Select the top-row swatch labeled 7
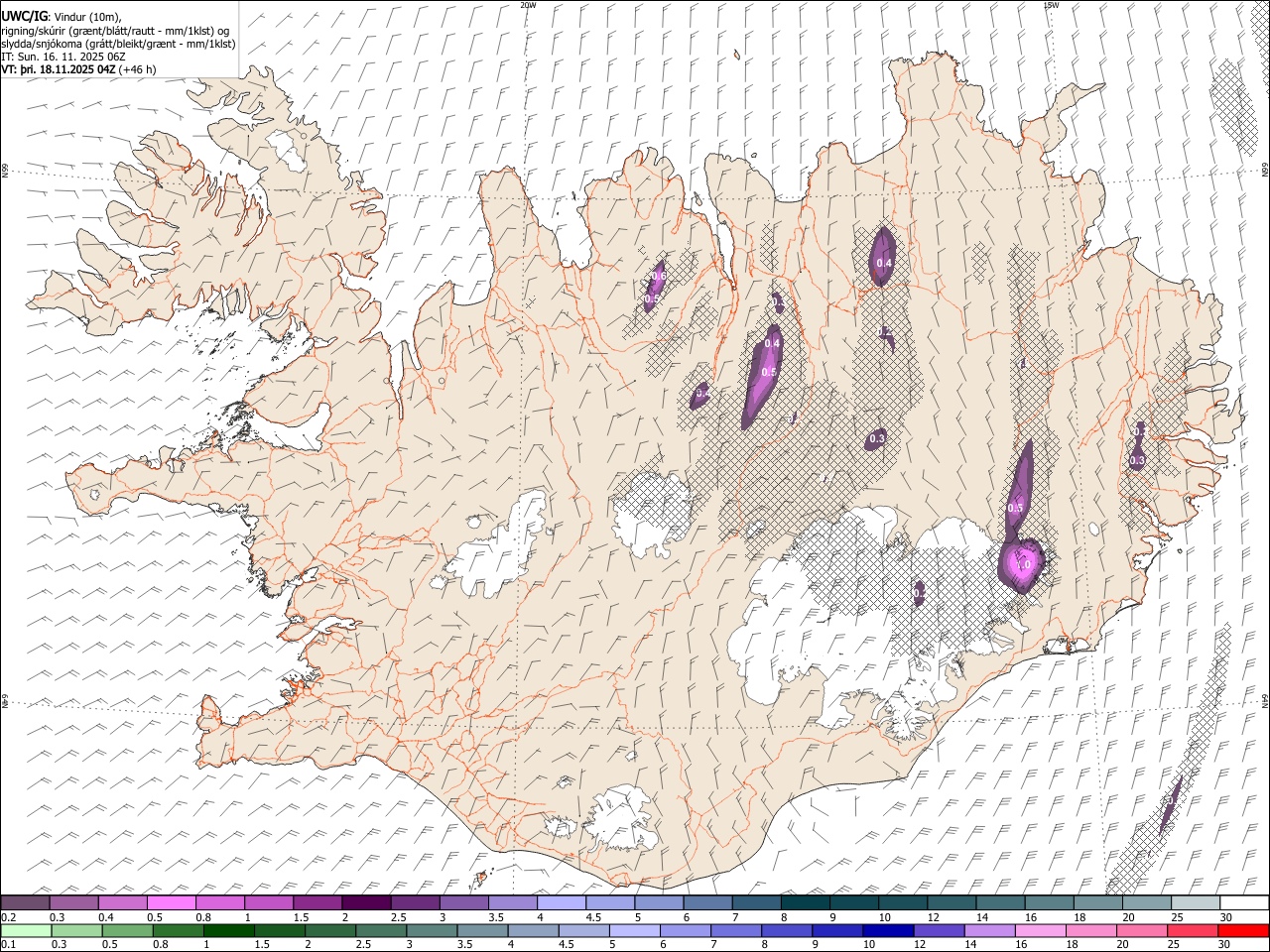 757,903
